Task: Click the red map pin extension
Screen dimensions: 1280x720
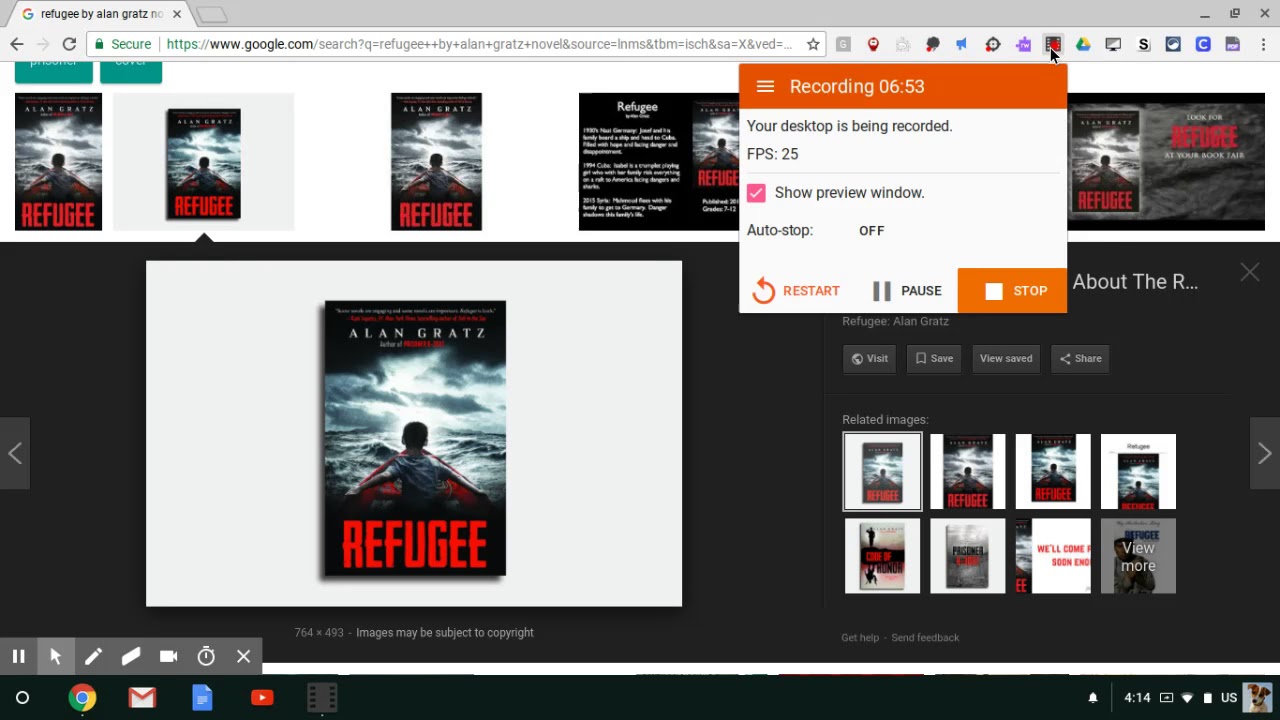Action: click(x=873, y=44)
